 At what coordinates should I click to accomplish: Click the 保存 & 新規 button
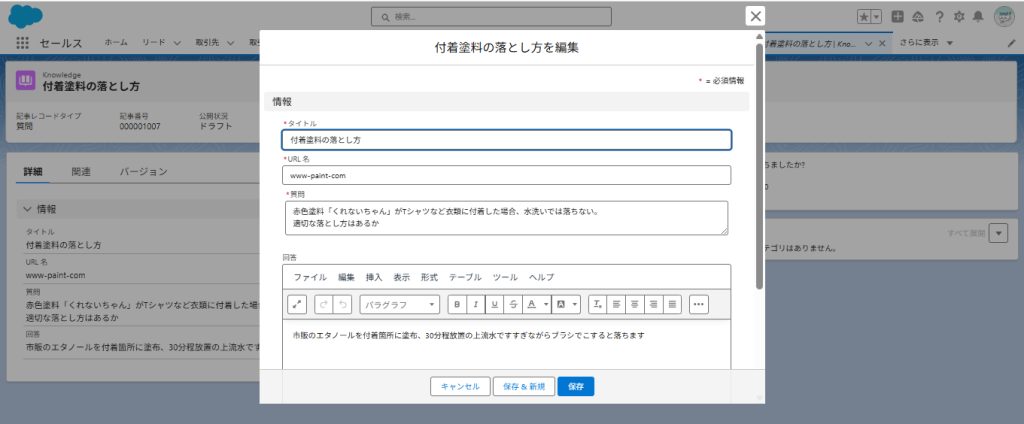(x=524, y=386)
